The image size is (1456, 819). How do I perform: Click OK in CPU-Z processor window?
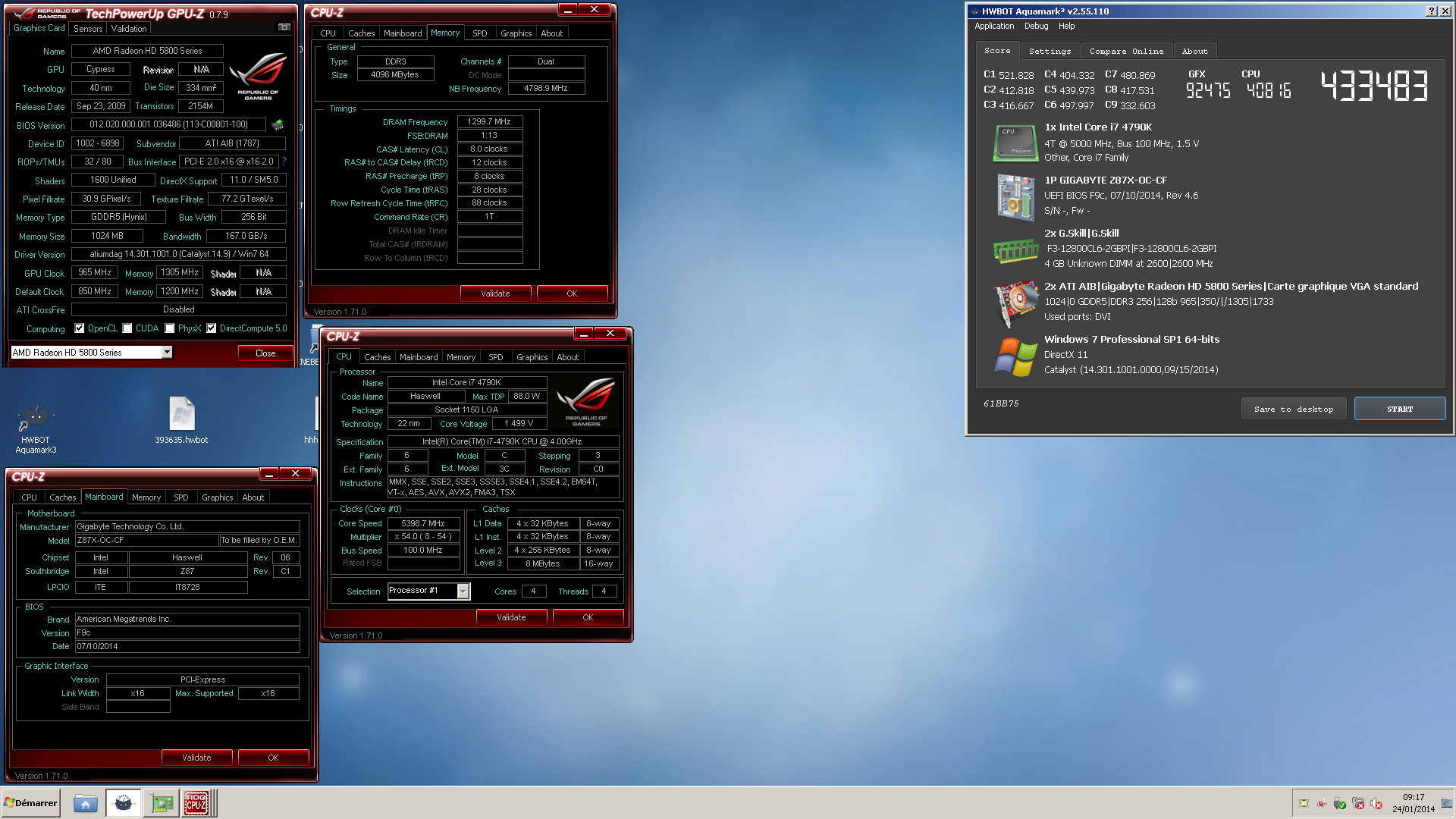(x=588, y=617)
